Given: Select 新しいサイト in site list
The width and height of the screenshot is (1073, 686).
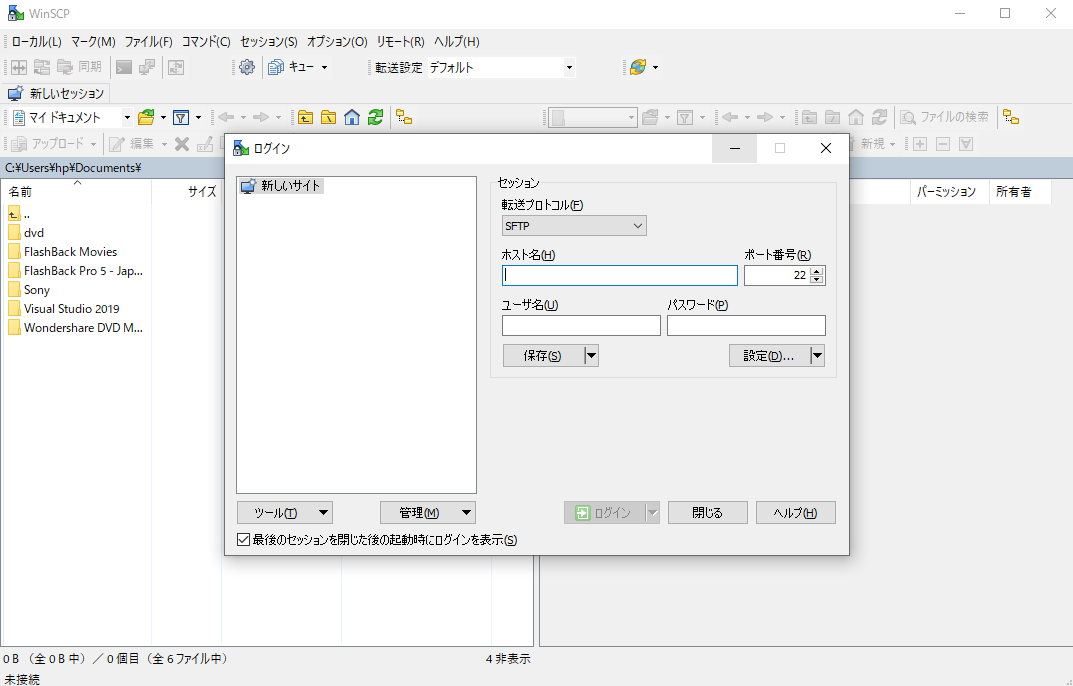Looking at the screenshot, I should pos(281,186).
